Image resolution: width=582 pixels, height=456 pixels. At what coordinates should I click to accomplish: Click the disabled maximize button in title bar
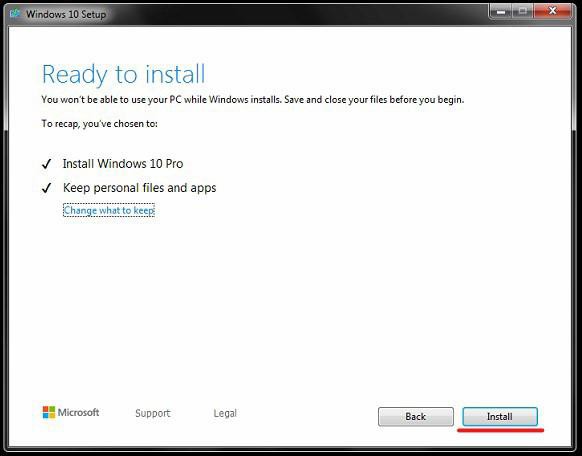pyautogui.click(x=523, y=12)
